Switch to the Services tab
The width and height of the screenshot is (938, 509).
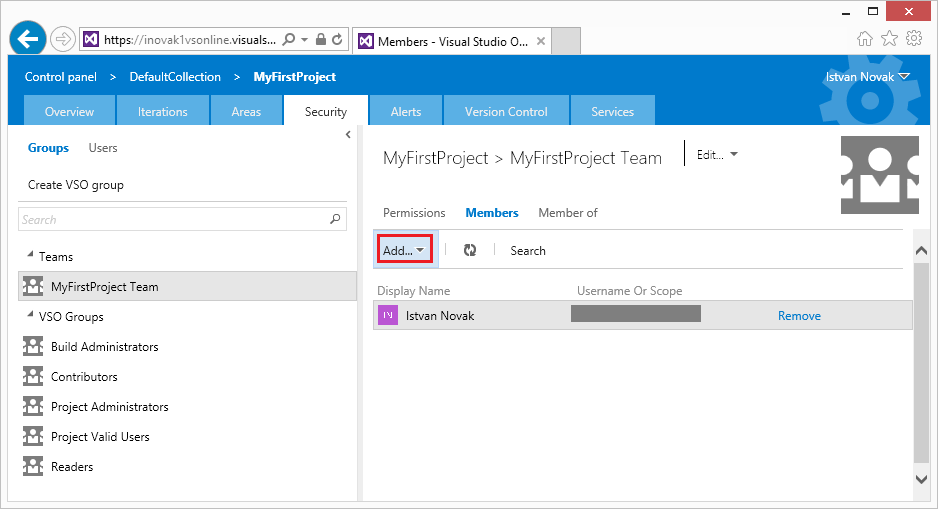coord(613,111)
